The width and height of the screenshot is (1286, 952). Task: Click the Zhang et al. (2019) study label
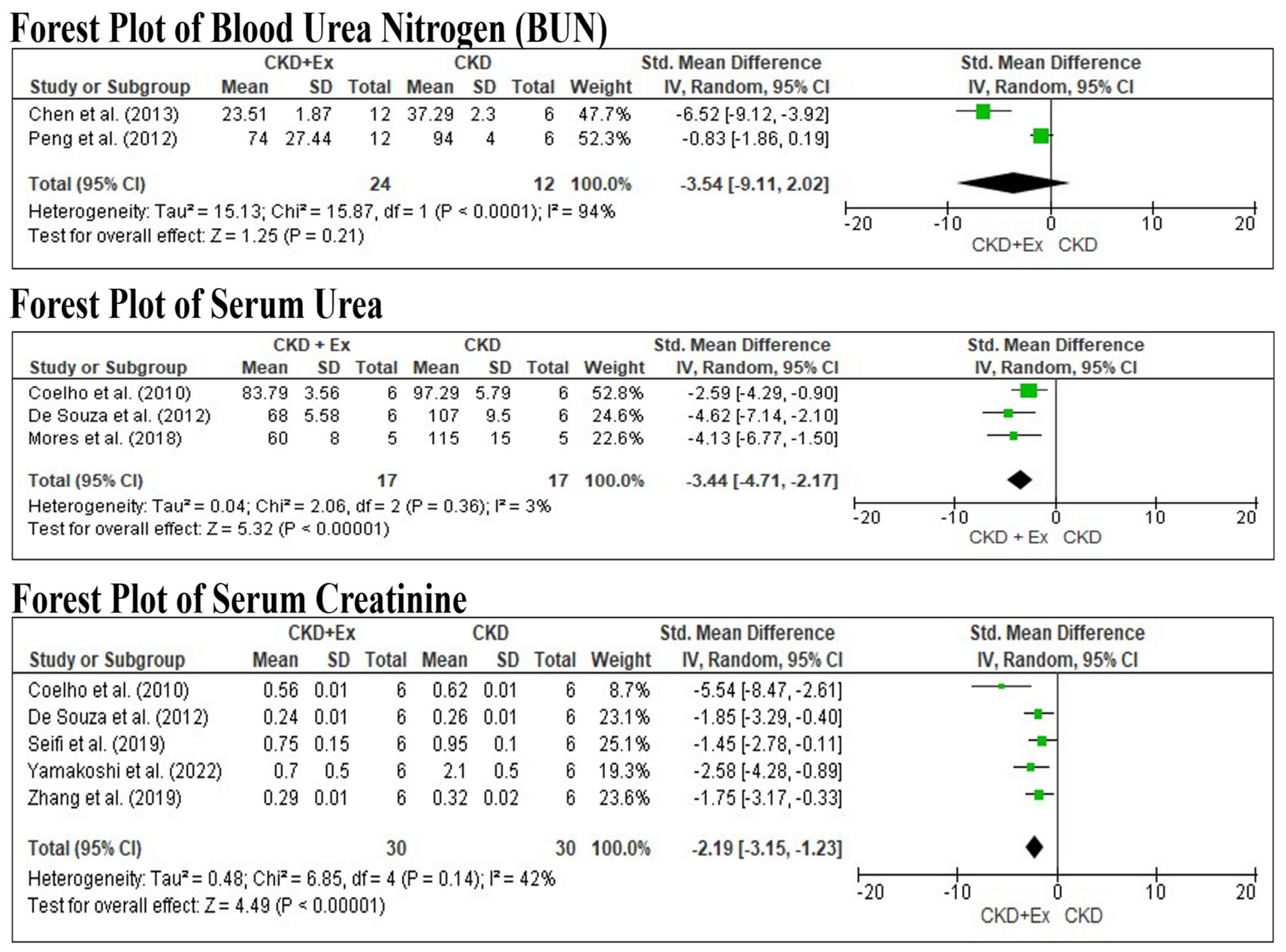pyautogui.click(x=105, y=798)
